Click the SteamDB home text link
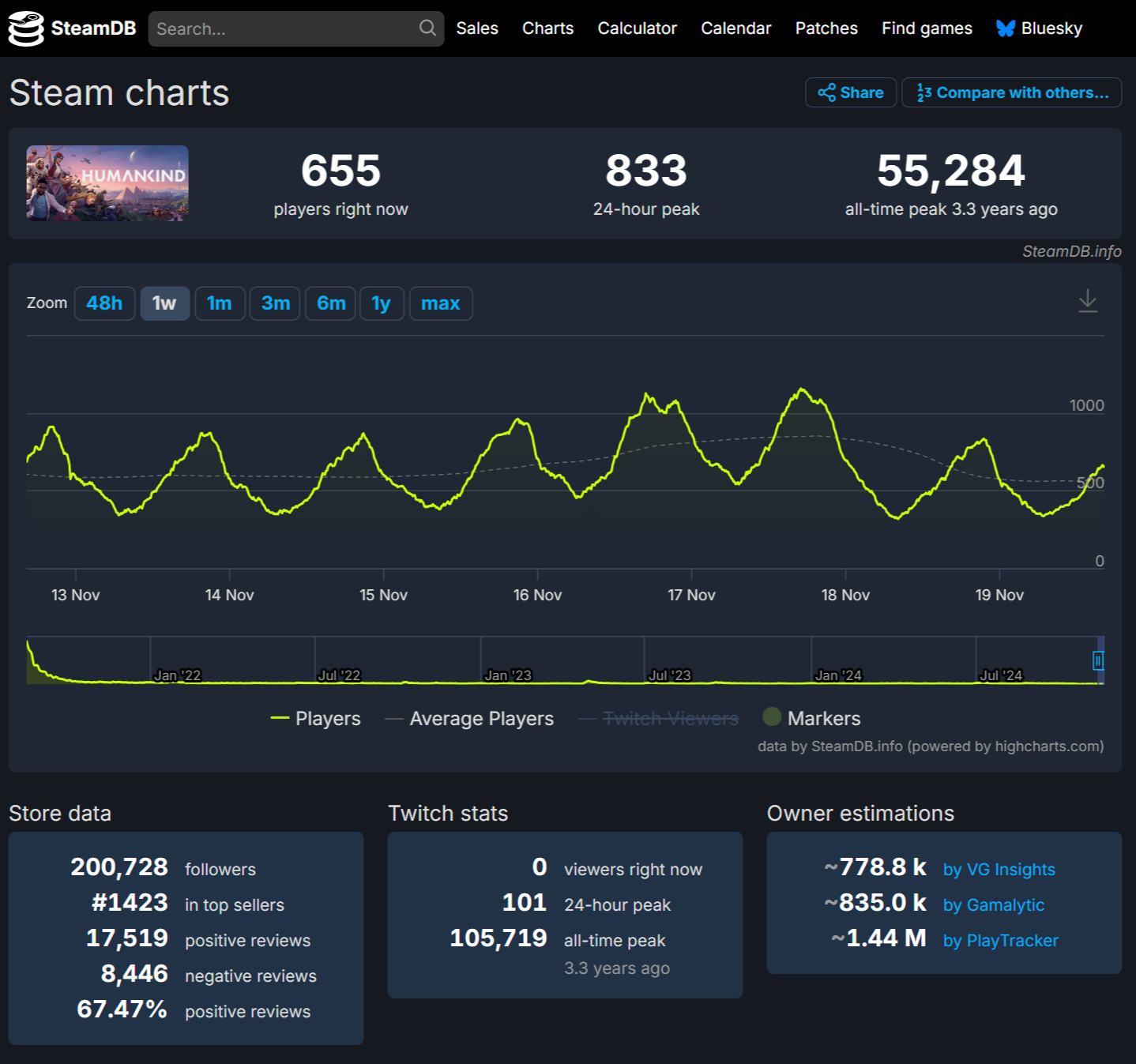 93,28
